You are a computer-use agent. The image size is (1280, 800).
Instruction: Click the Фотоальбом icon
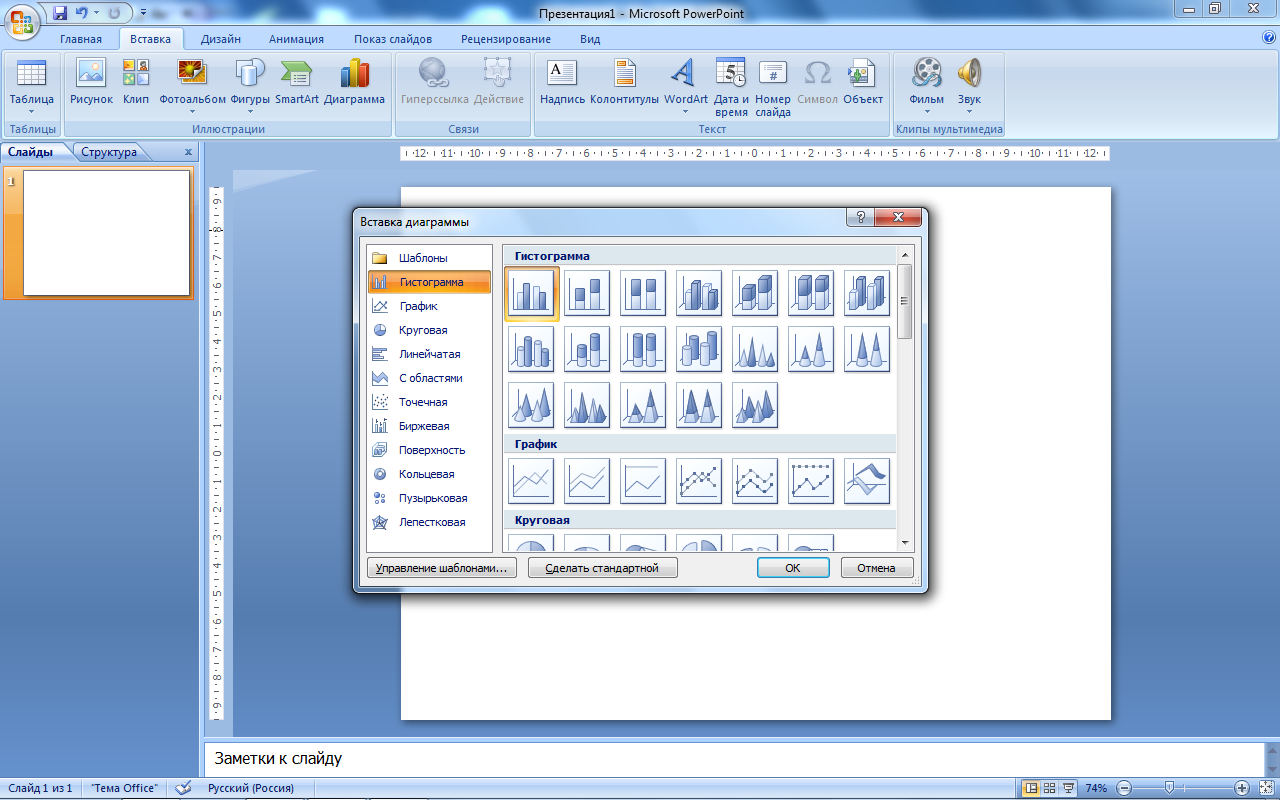pos(192,86)
